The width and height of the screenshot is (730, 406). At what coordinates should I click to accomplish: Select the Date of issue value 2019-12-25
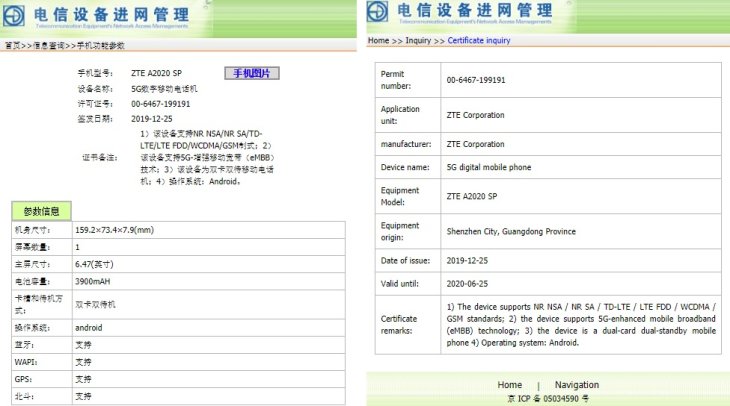click(x=467, y=261)
